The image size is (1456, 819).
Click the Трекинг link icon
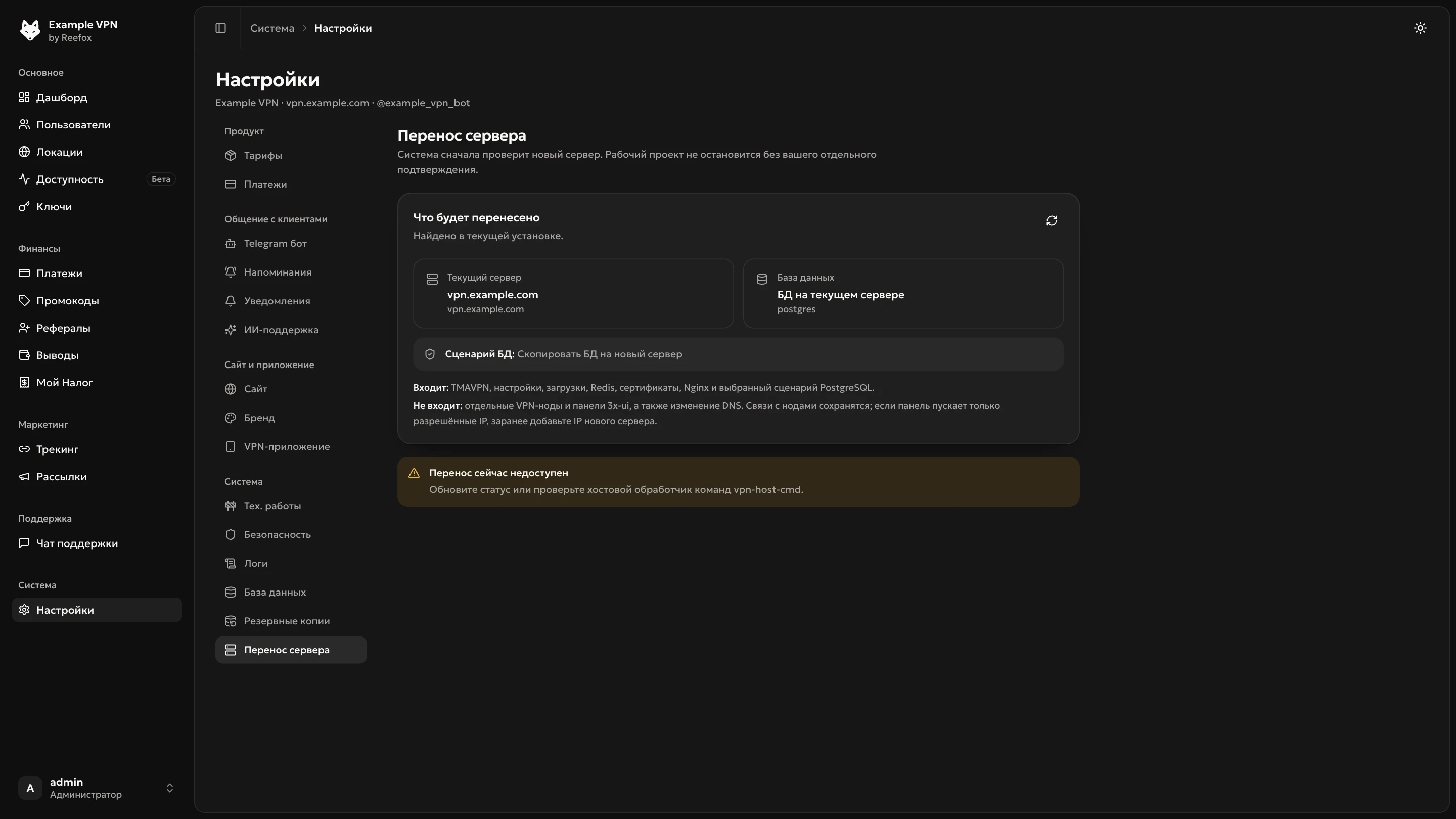[x=24, y=449]
